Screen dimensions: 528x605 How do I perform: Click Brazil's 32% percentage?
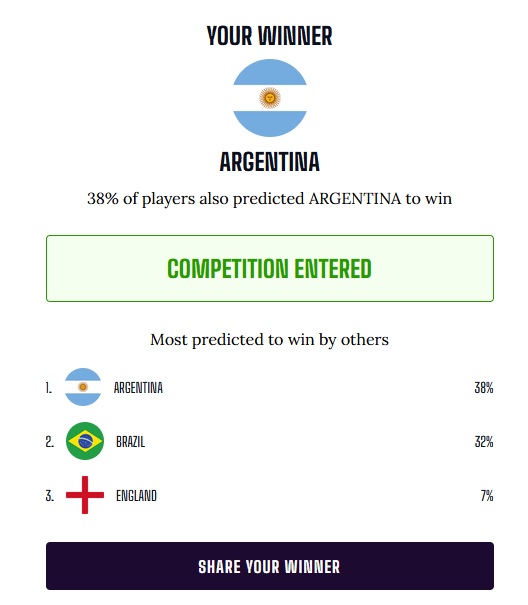(484, 441)
